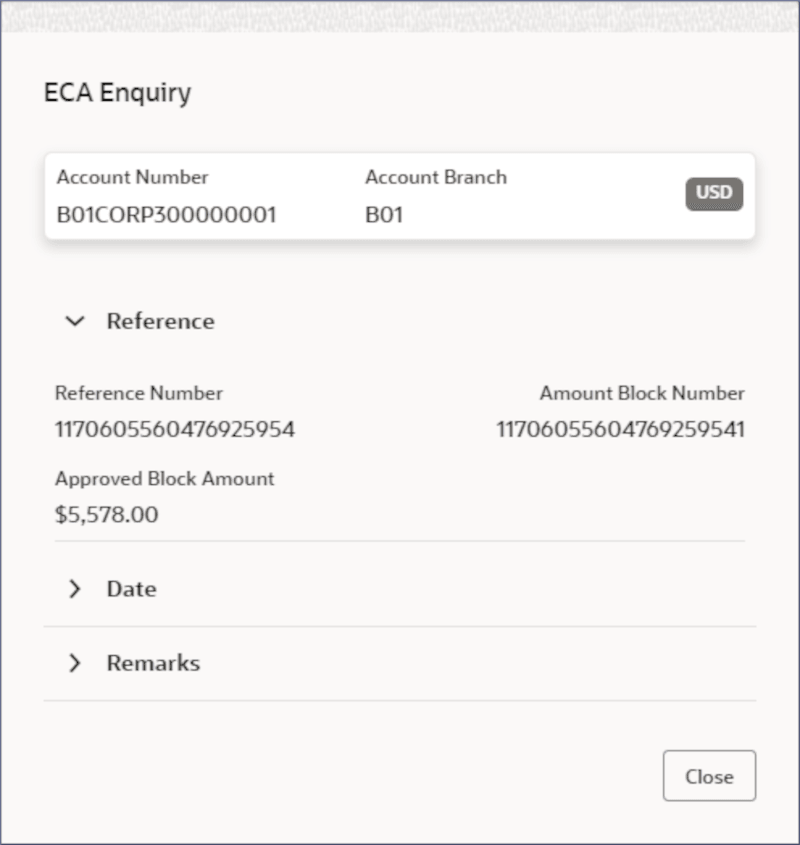The width and height of the screenshot is (800, 845).
Task: Select amount block value 11706055604769259541
Action: 620,430
